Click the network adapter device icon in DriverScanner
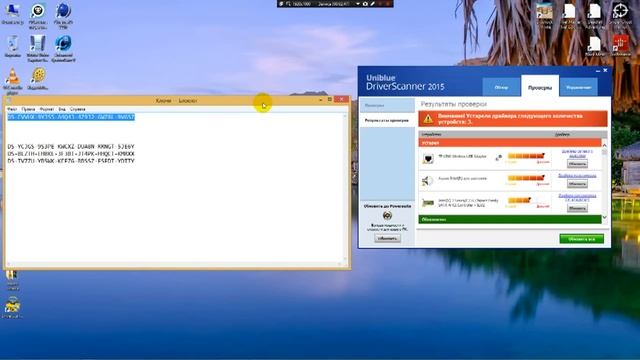 428,158
